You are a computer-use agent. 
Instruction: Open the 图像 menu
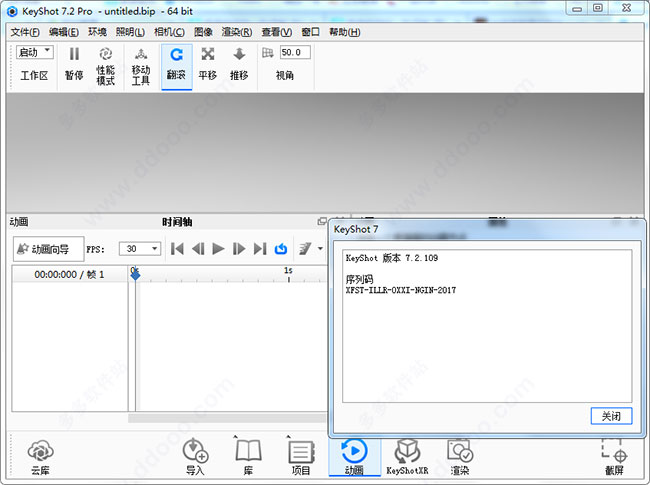pos(203,32)
